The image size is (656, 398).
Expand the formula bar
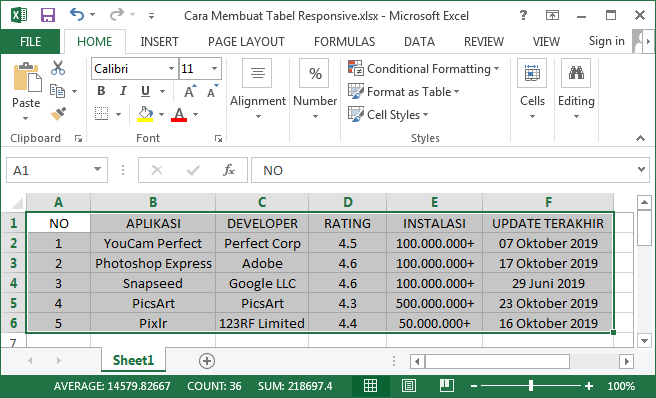pyautogui.click(x=641, y=169)
